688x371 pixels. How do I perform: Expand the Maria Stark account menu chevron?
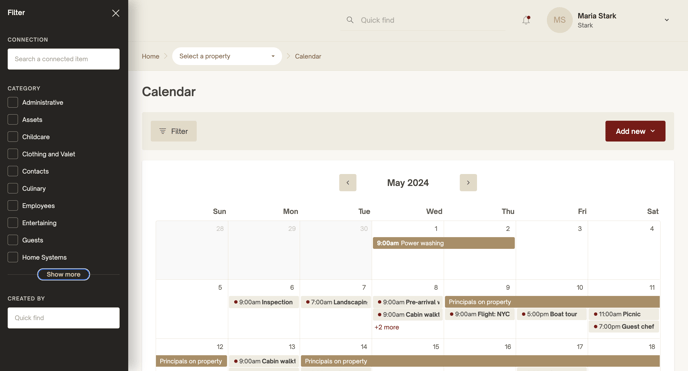point(666,20)
